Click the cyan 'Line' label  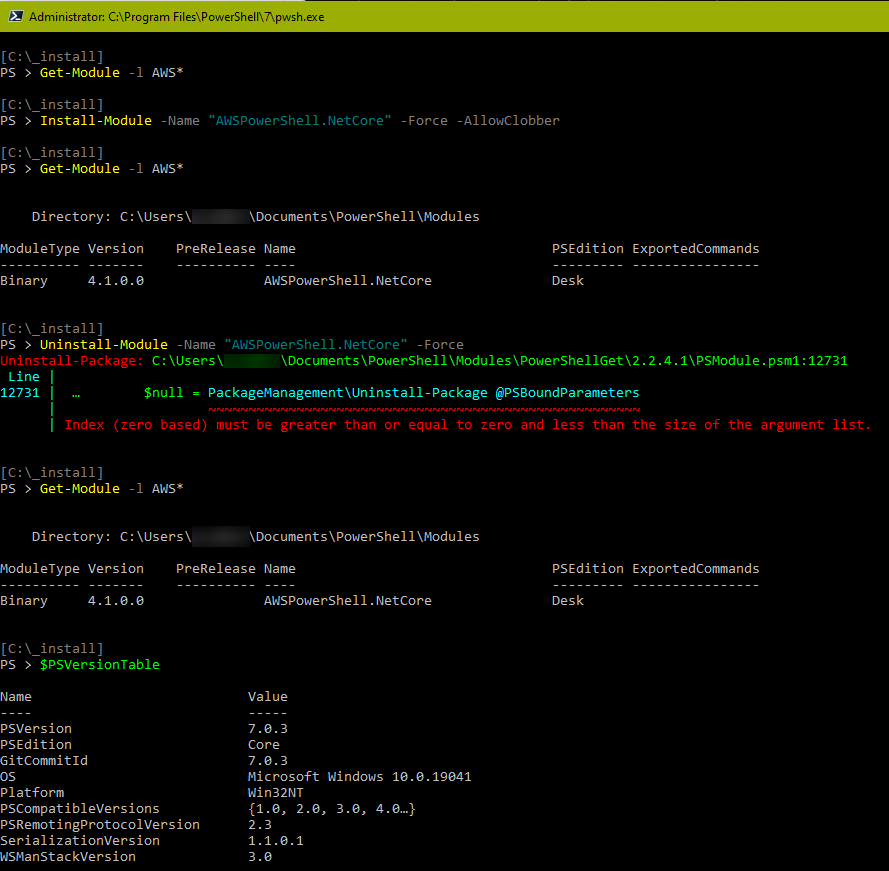point(24,377)
